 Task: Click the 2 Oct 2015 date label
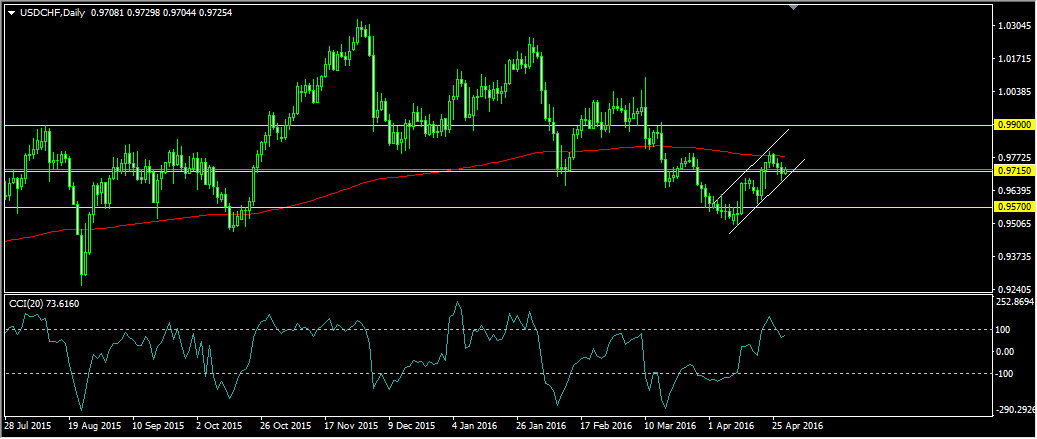coord(219,426)
